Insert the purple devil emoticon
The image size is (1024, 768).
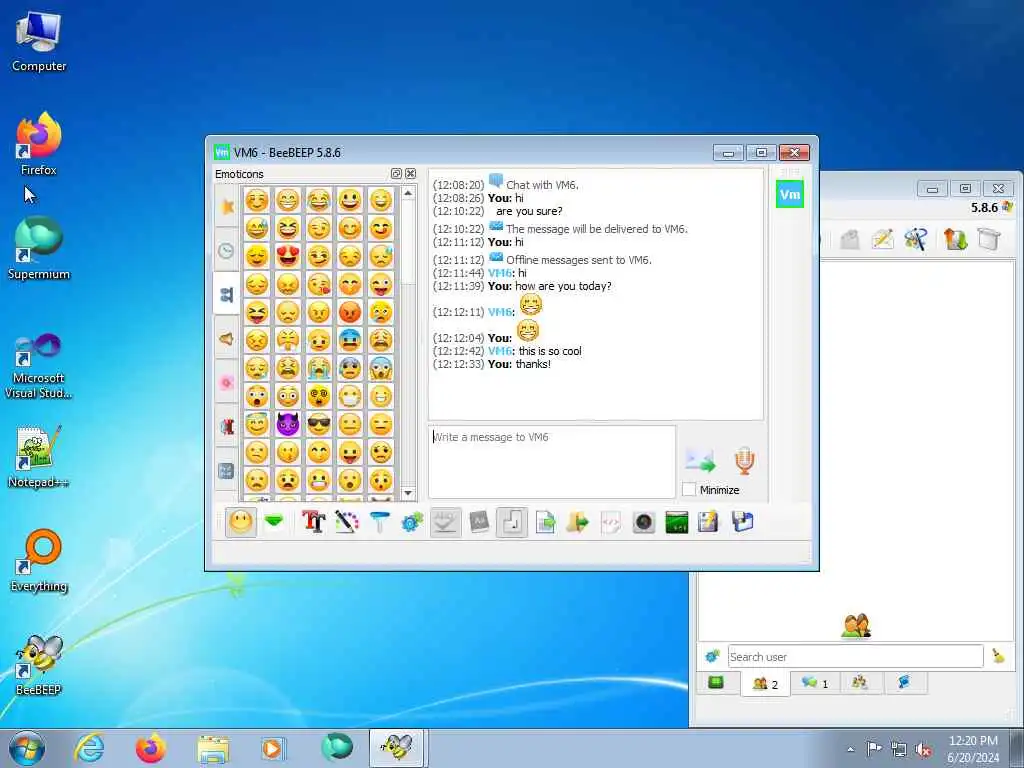coord(287,424)
